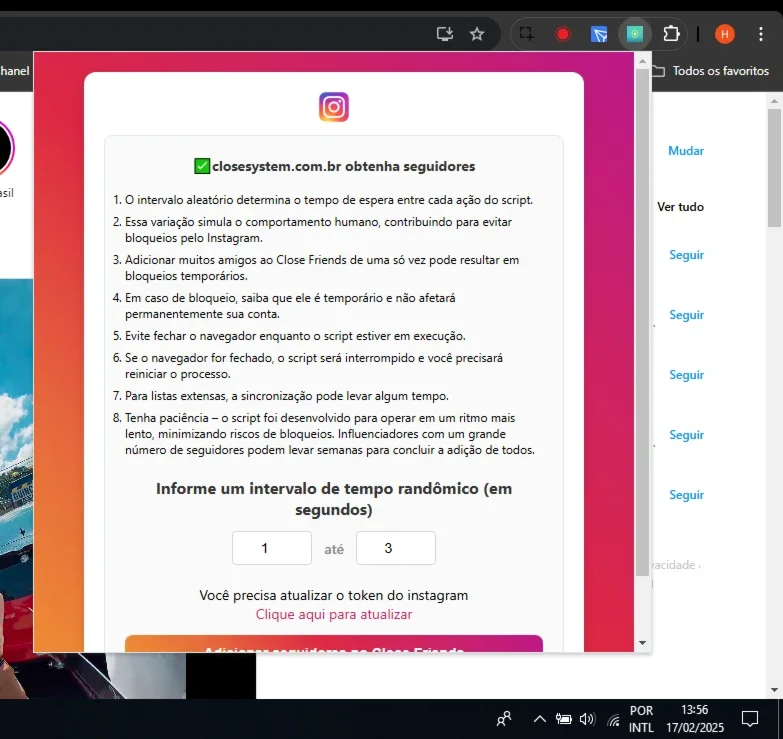Image resolution: width=783 pixels, height=739 pixels.
Task: Click the battery icon in system tray
Action: pos(563,719)
